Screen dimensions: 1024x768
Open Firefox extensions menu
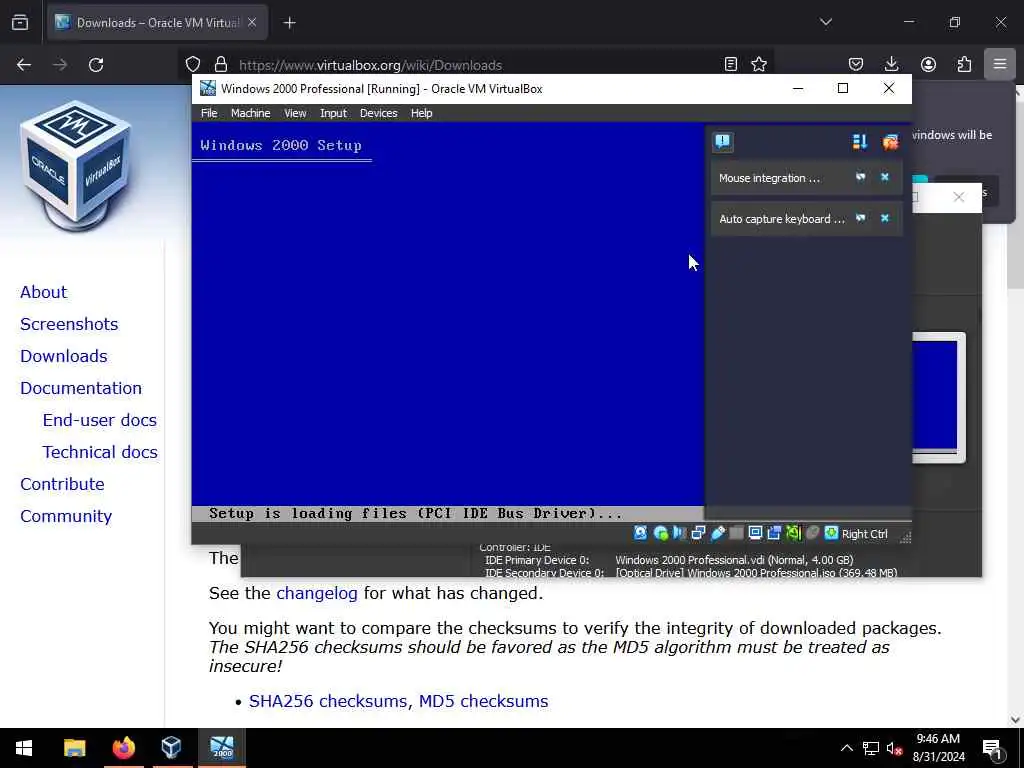964,64
